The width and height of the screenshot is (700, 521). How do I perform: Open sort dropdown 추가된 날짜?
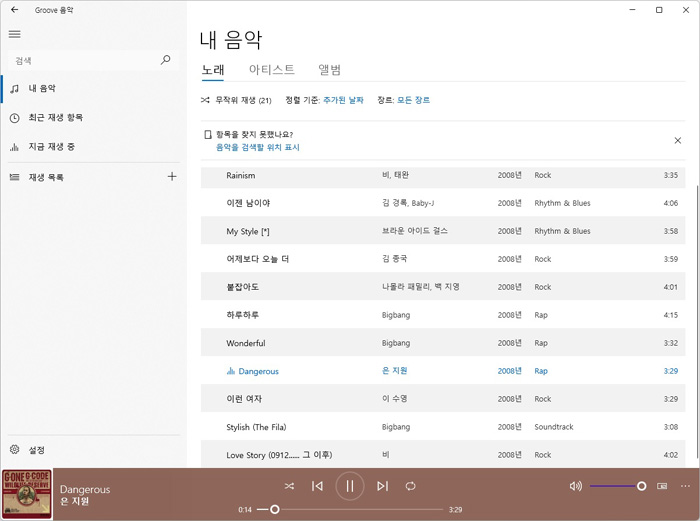click(x=343, y=100)
